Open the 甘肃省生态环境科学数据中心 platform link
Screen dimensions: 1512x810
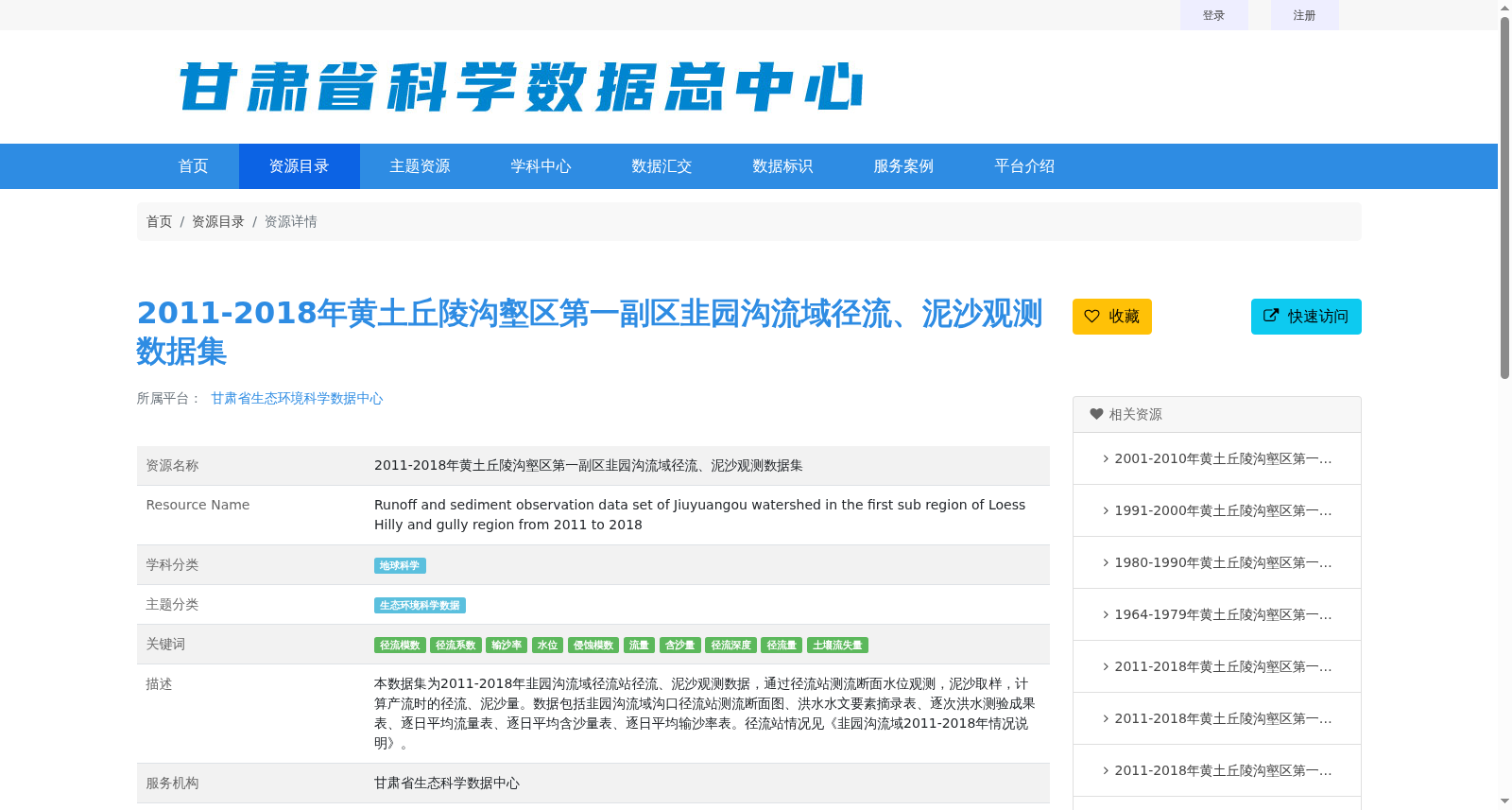[297, 399]
